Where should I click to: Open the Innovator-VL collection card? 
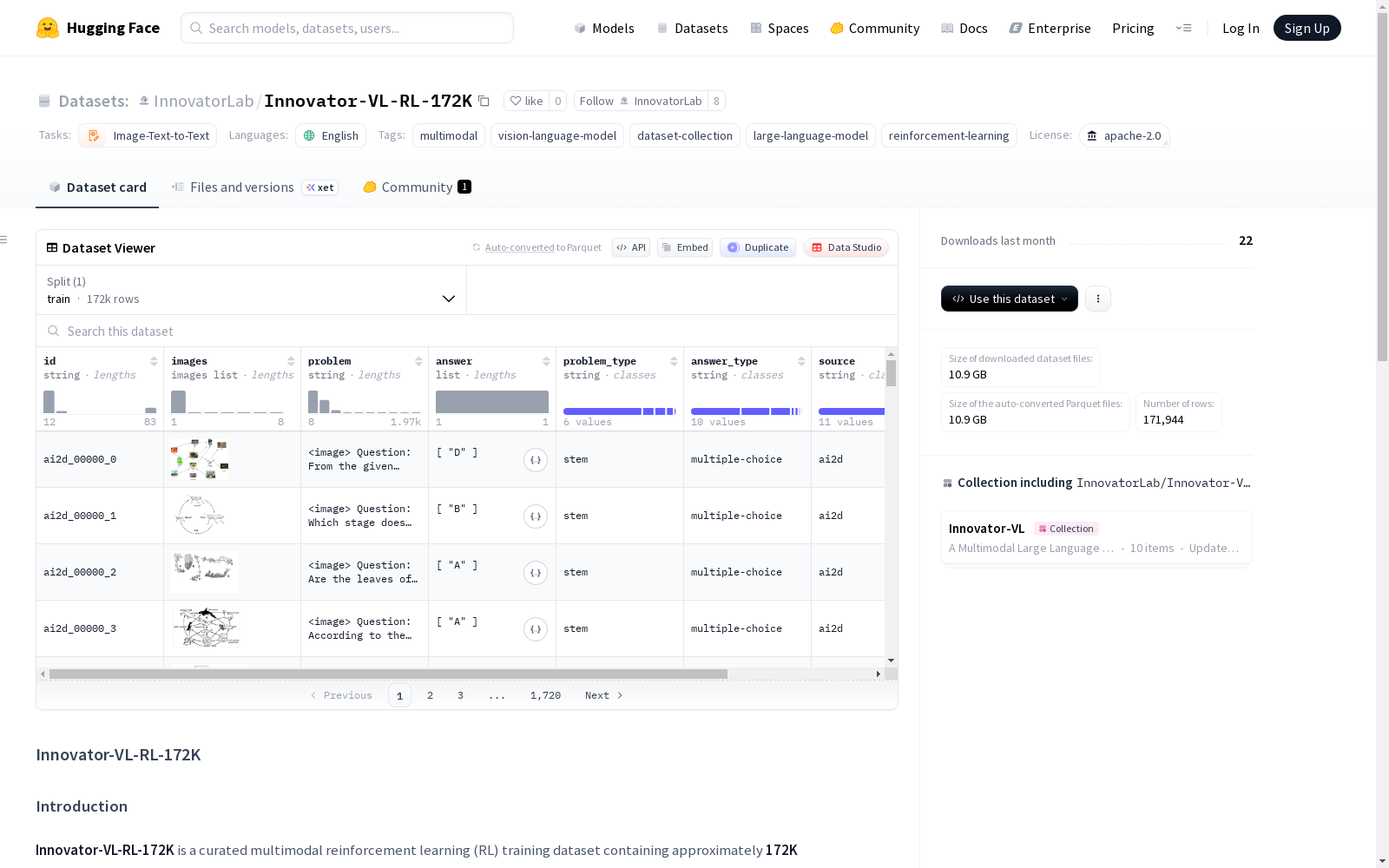pos(1096,537)
